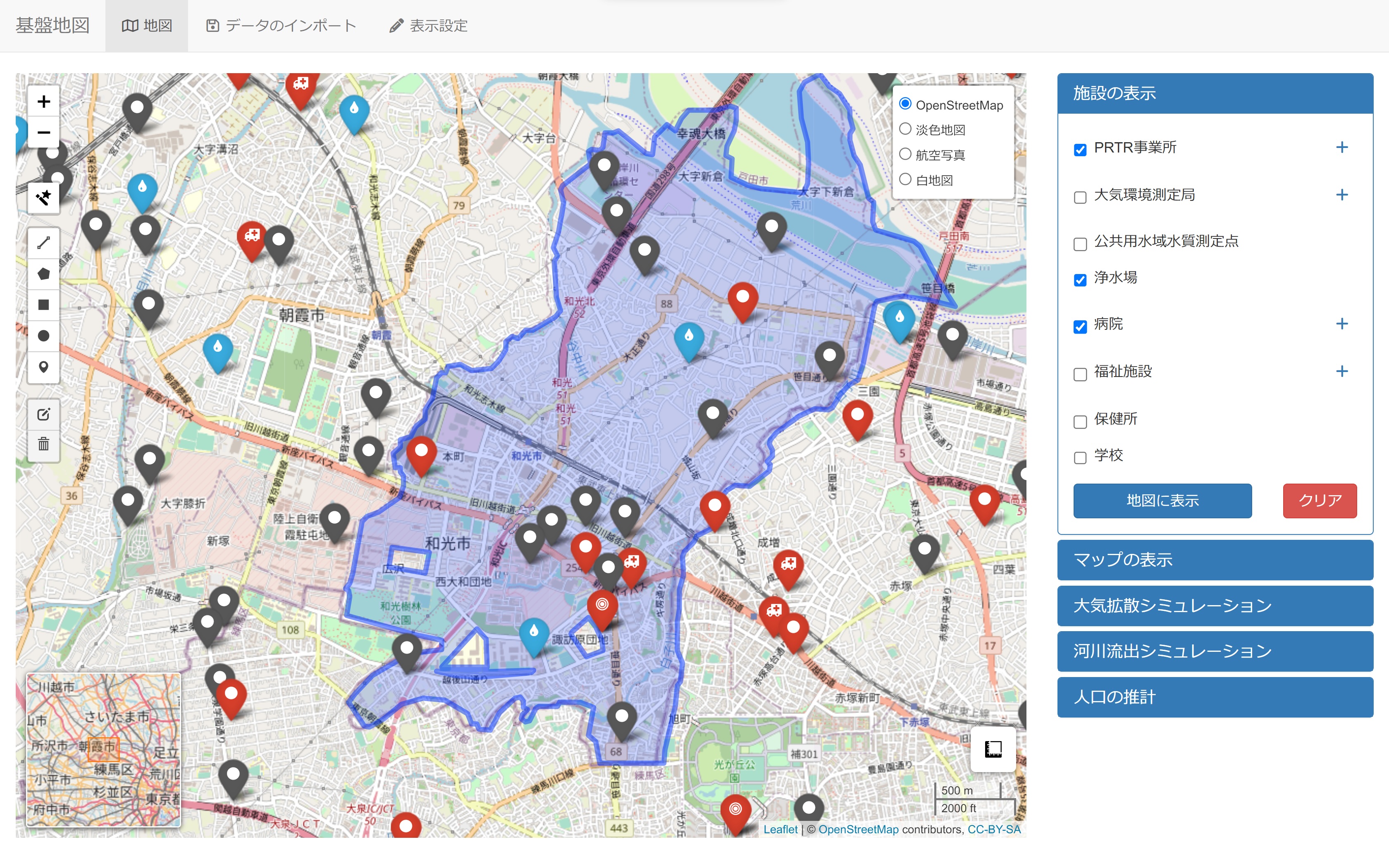Select the draw rectangle tool
Viewport: 1389px width, 868px height.
(x=44, y=305)
